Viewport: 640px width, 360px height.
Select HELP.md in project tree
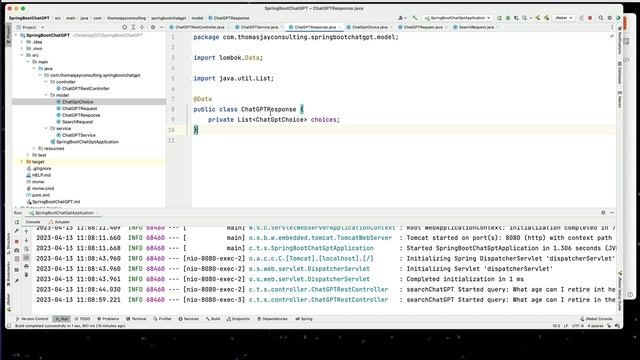tap(41, 175)
